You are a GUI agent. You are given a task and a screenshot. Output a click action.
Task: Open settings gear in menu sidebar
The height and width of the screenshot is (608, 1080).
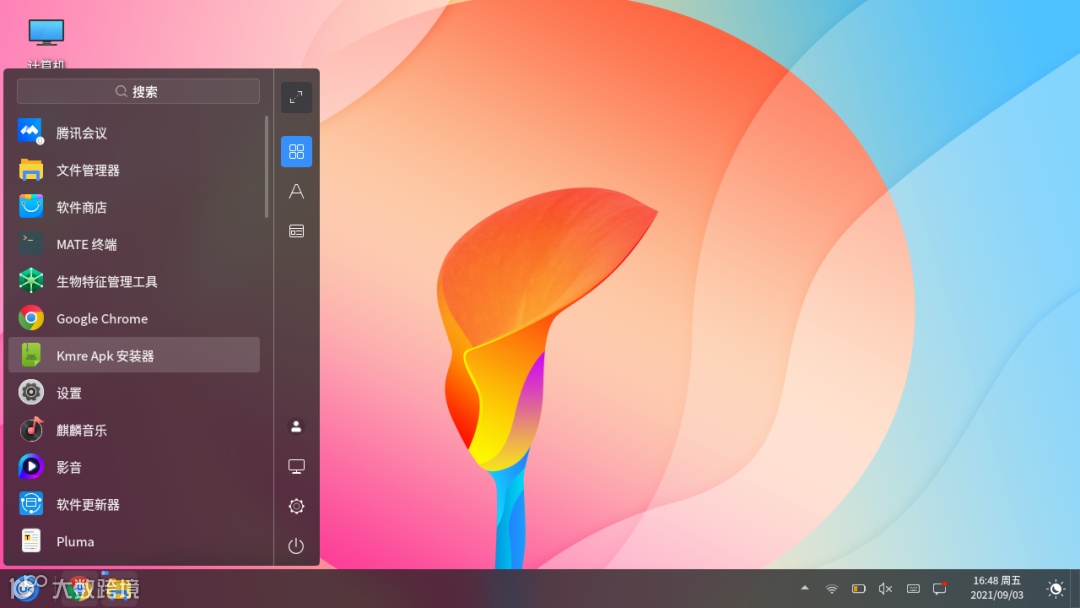coord(296,506)
